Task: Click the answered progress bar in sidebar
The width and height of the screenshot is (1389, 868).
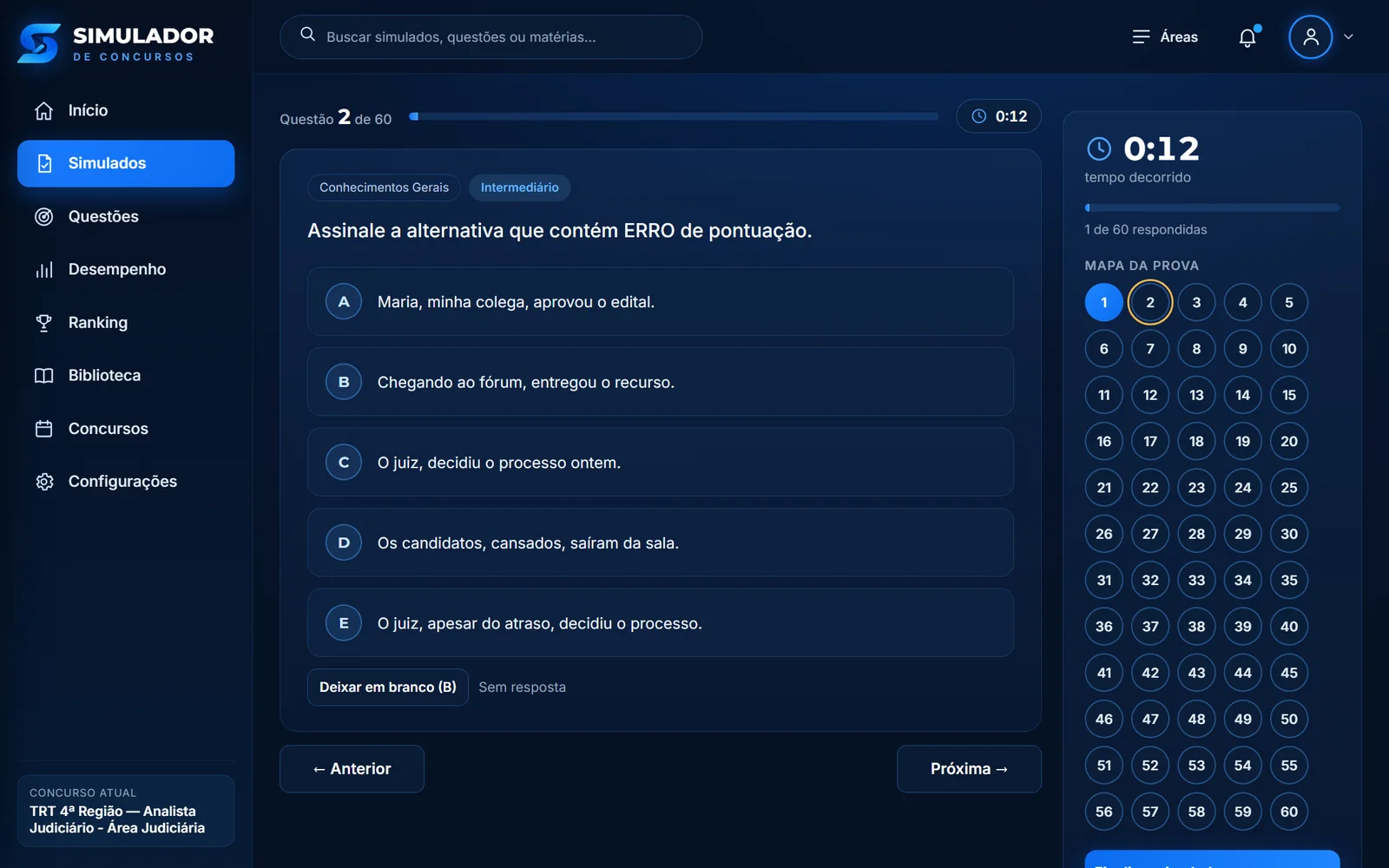Action: (x=1212, y=207)
